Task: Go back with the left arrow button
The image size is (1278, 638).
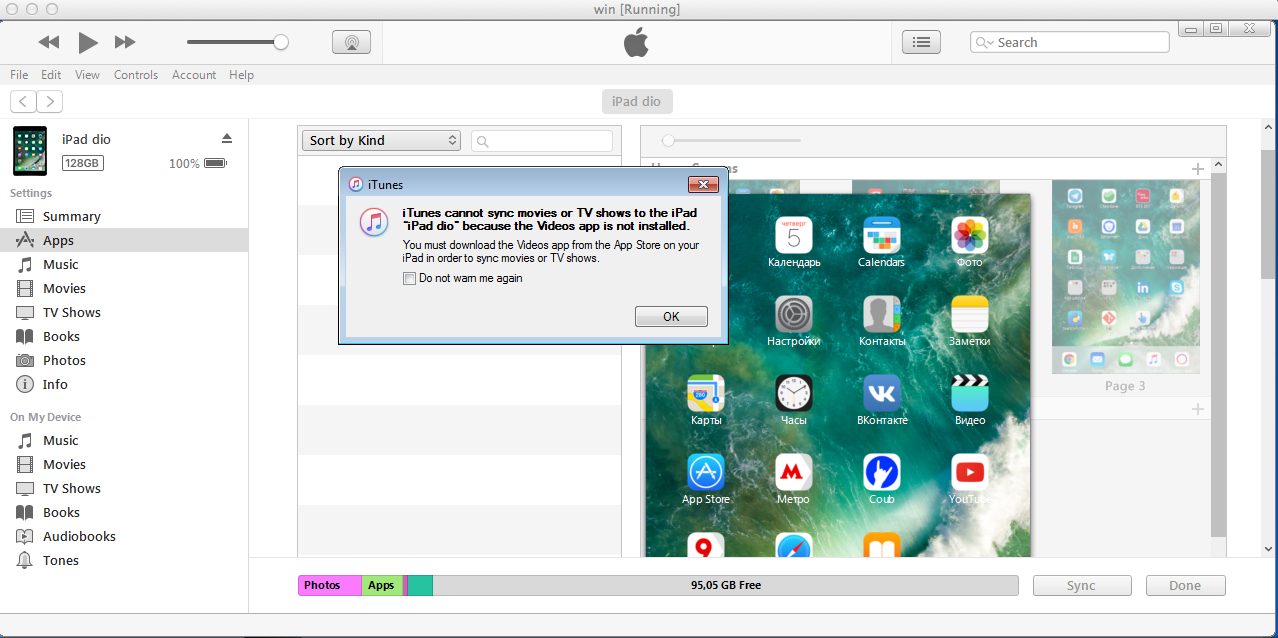Action: pyautogui.click(x=23, y=101)
